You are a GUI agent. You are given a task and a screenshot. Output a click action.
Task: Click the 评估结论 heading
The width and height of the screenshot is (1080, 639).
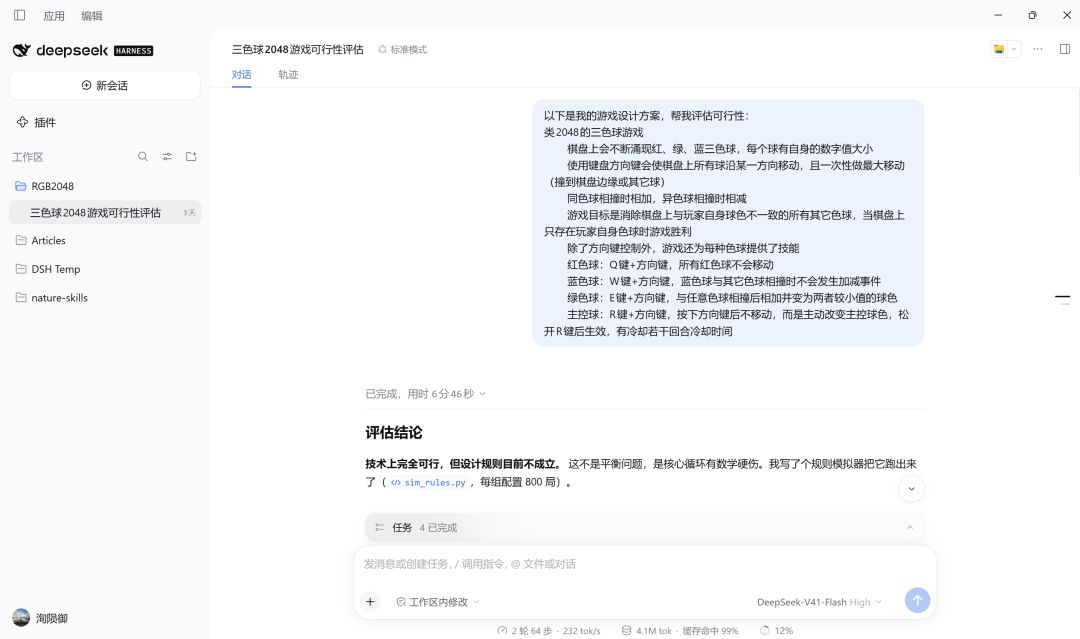click(x=394, y=433)
